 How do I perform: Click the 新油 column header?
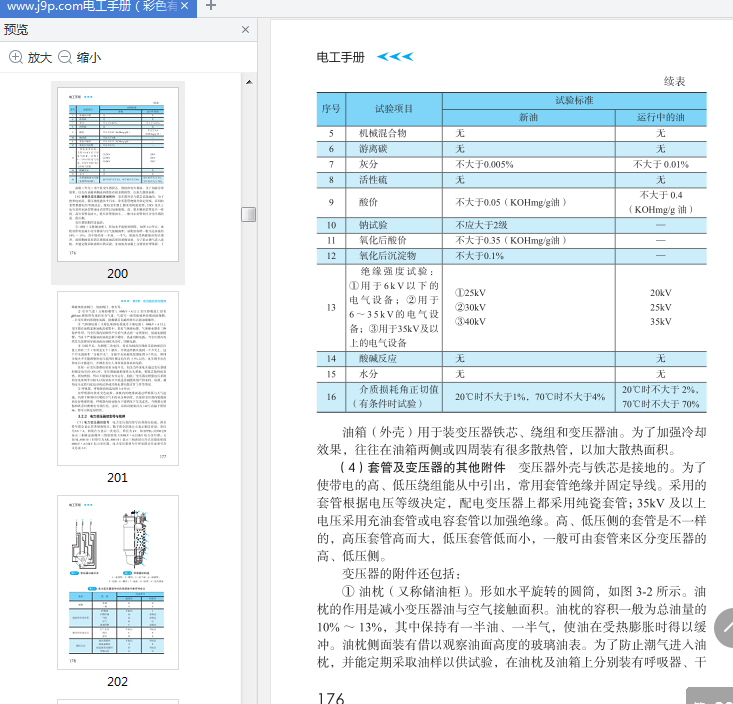(x=528, y=117)
